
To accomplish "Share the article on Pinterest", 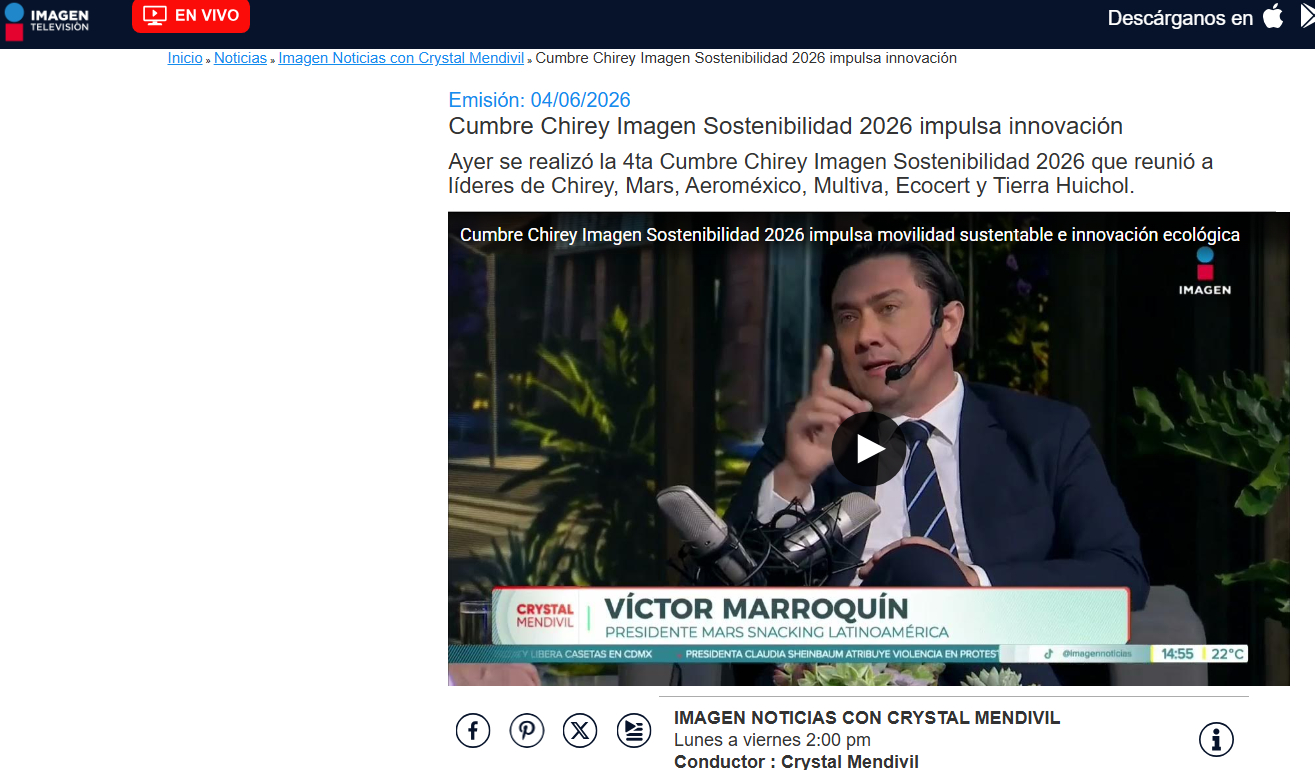I will point(527,731).
